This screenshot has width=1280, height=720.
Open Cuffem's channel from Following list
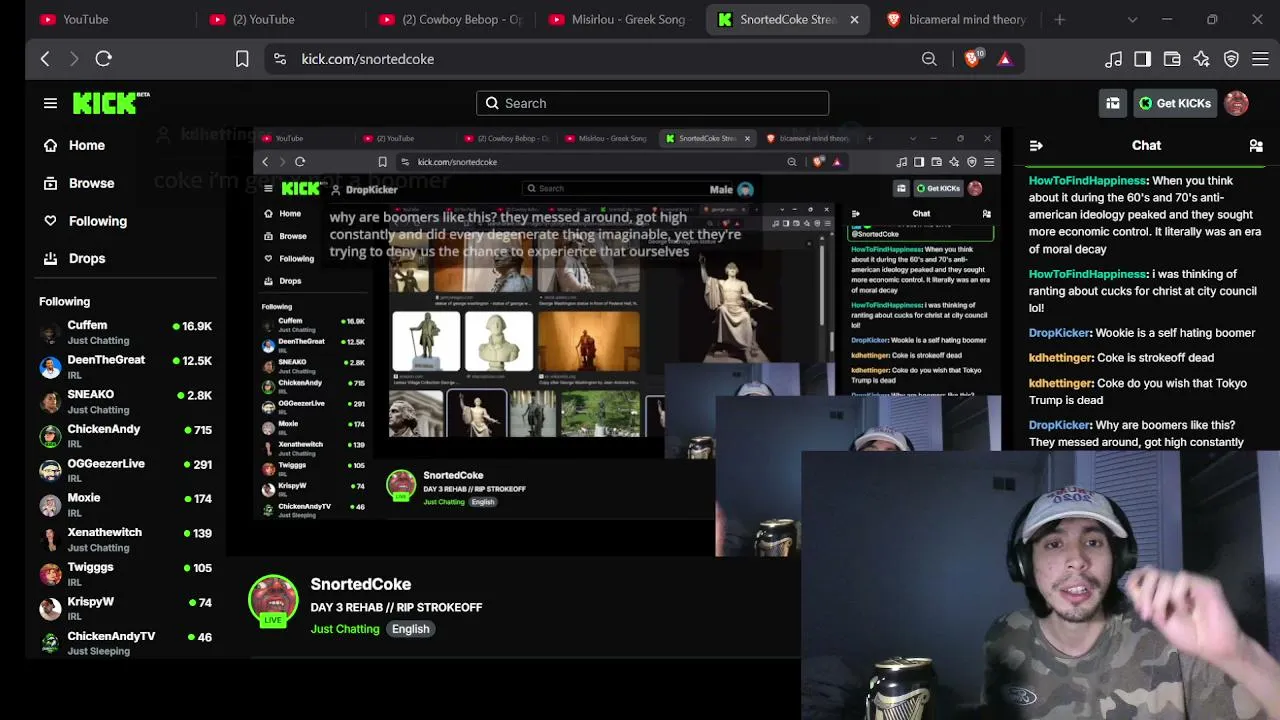[125, 332]
